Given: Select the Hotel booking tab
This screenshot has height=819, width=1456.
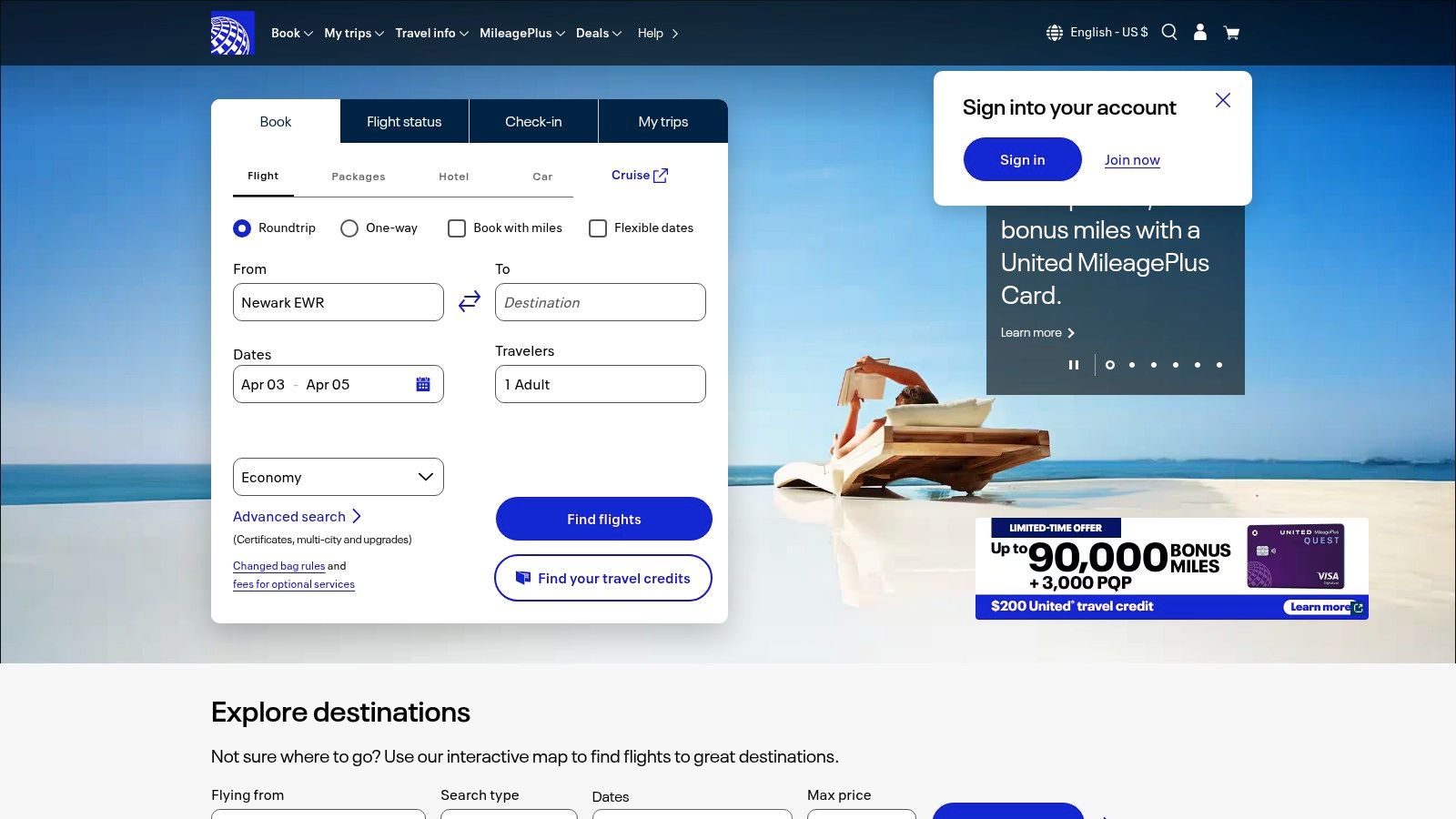Looking at the screenshot, I should [453, 176].
